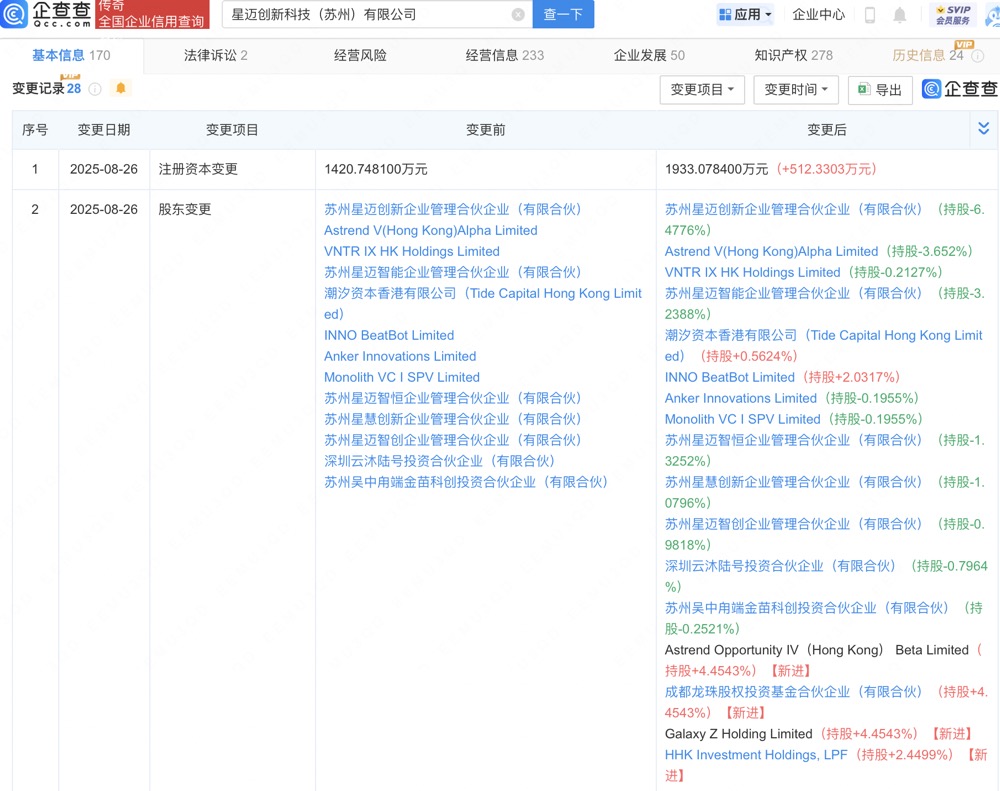Viewport: 1000px width, 791px height.
Task: Click the Qcc.com logo in the header
Action: click(46, 14)
